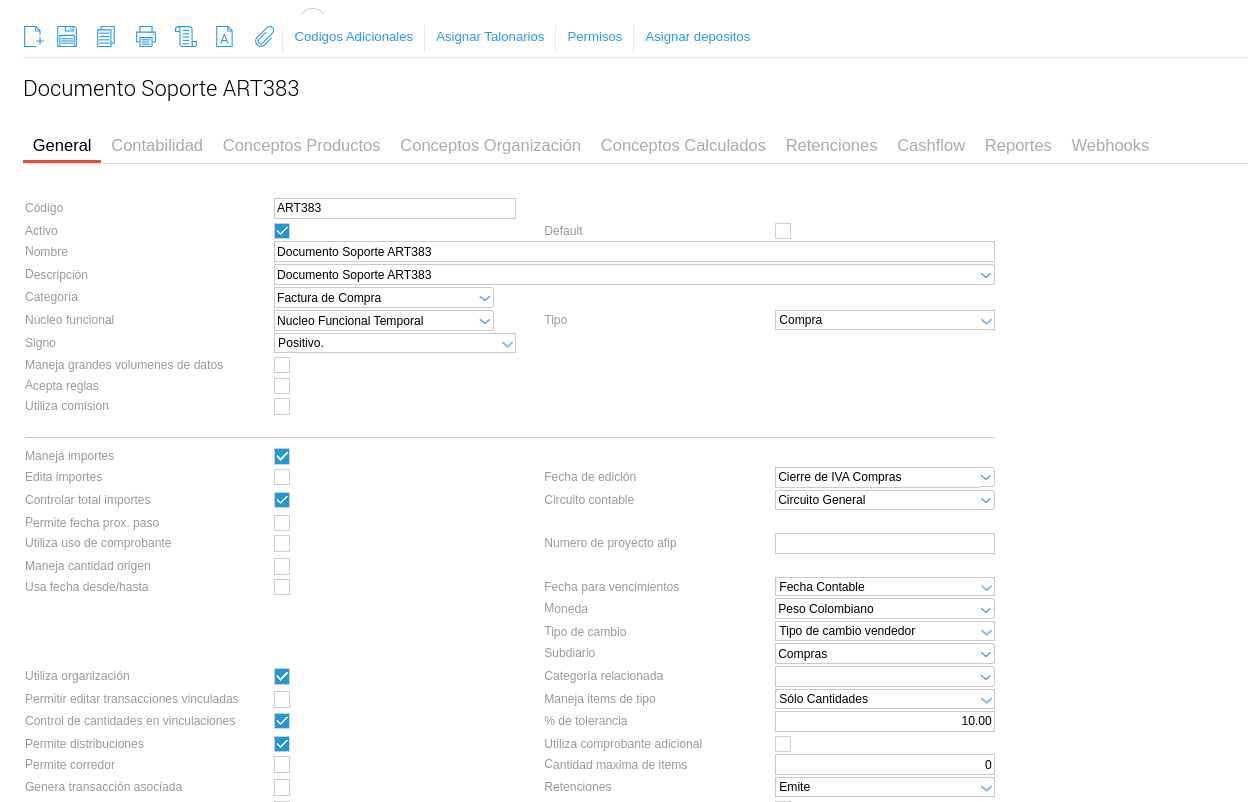Screen dimensions: 1248x802
Task: Click the save floppy disk icon
Action: [x=67, y=37]
